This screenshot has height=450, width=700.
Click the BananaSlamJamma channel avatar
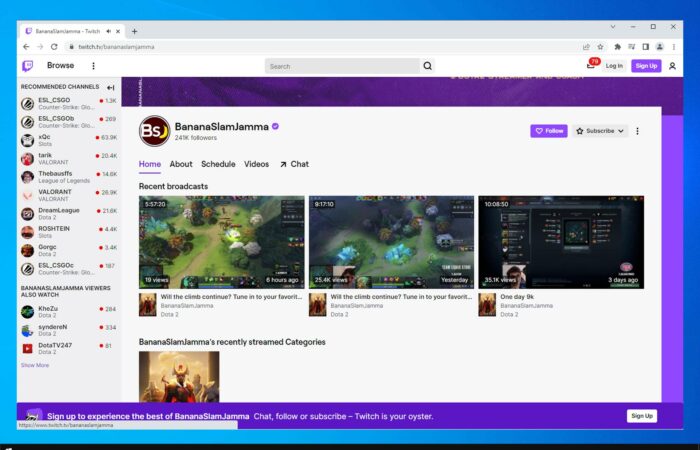pyautogui.click(x=154, y=131)
